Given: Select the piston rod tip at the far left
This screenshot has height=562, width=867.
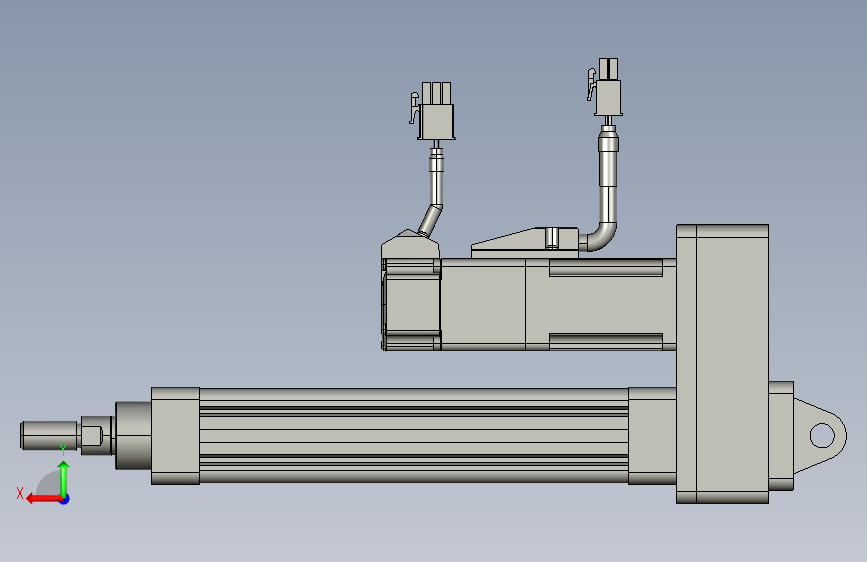Looking at the screenshot, I should 50,435.
